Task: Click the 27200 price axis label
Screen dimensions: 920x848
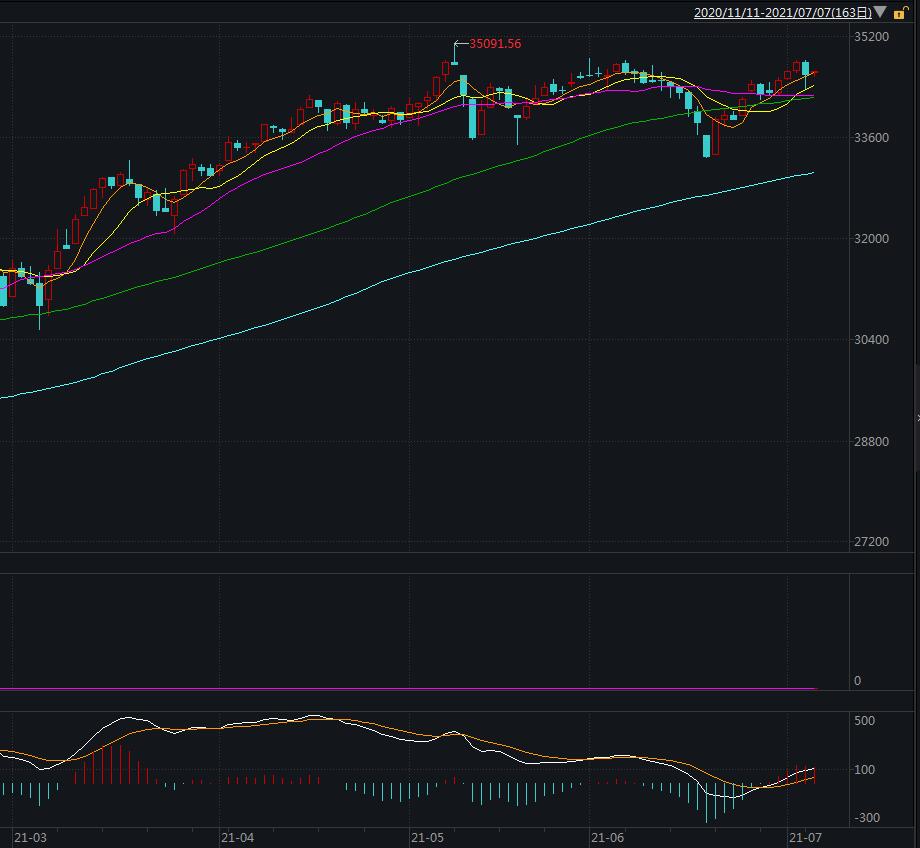Action: pyautogui.click(x=871, y=542)
